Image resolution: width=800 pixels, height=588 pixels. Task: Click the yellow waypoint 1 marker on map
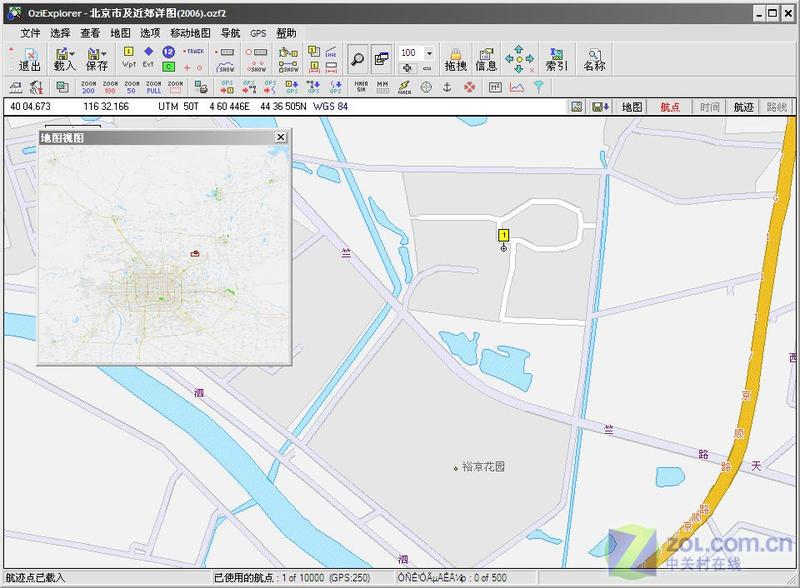pos(504,235)
